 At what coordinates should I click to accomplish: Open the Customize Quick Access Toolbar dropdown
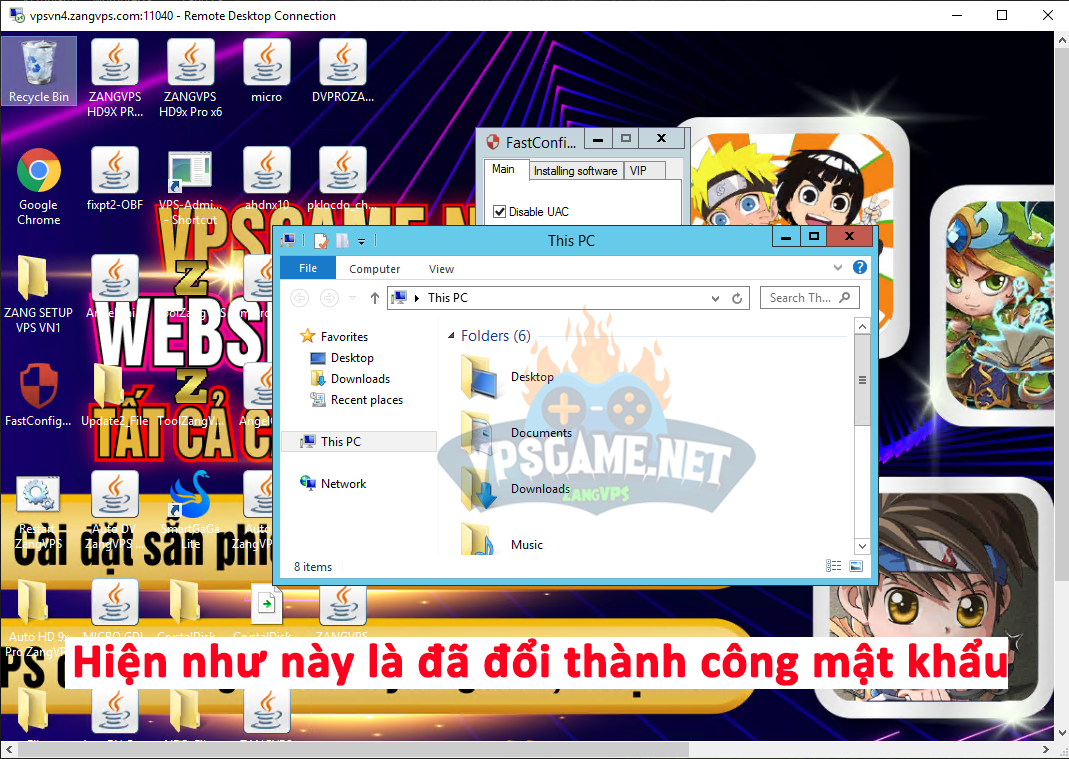362,241
